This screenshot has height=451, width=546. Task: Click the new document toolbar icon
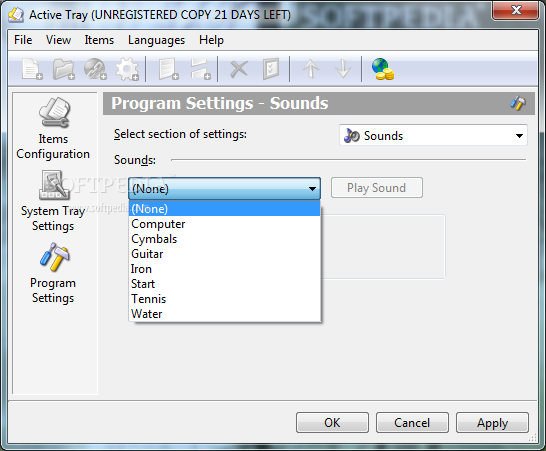pos(32,69)
